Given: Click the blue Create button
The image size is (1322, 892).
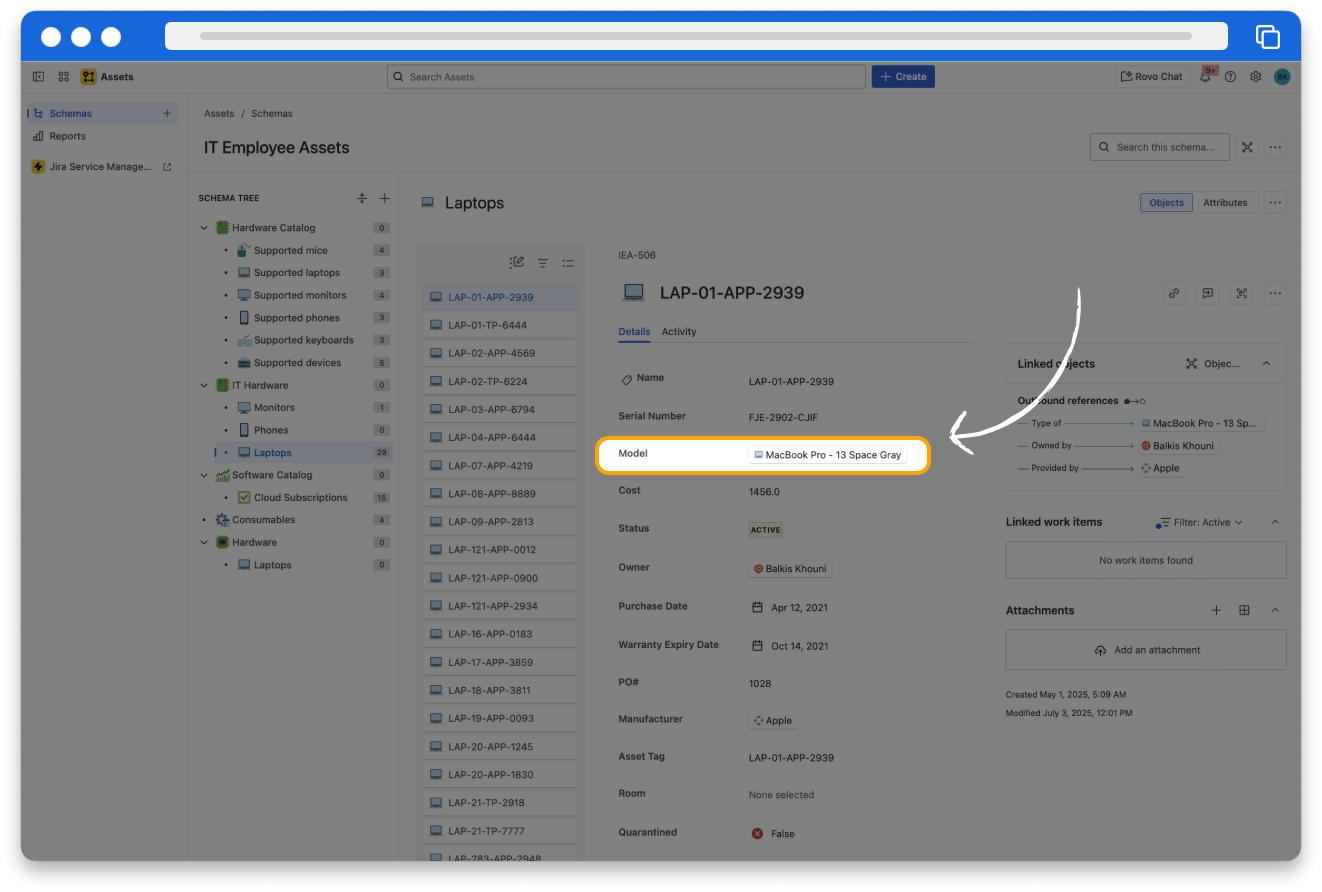Looking at the screenshot, I should 902,77.
